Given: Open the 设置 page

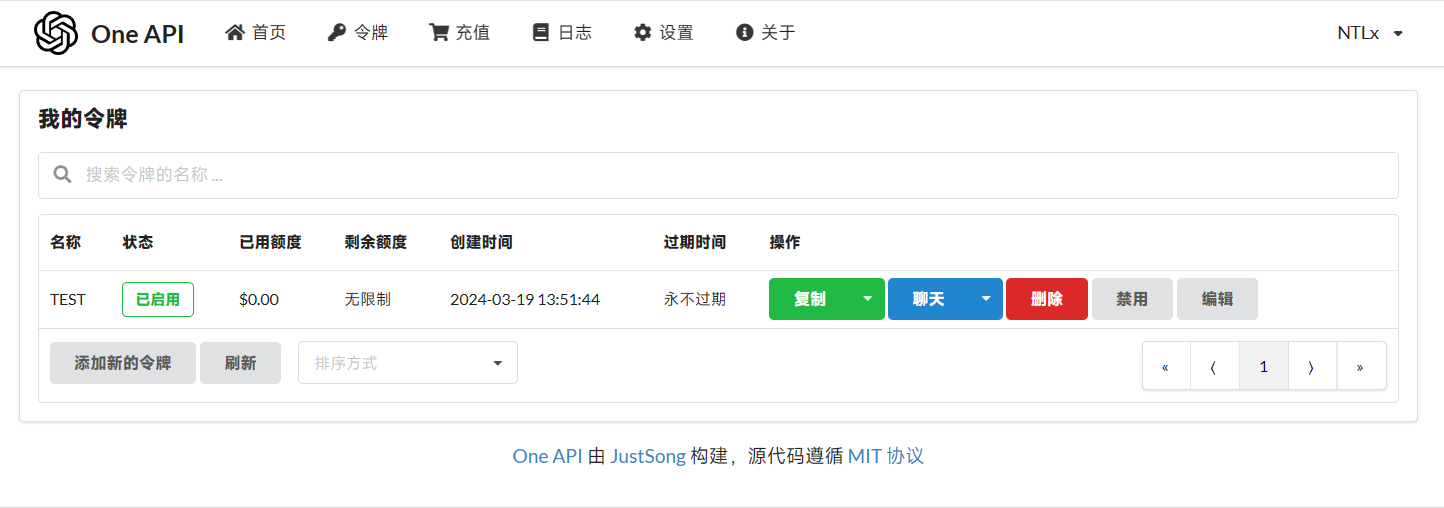Looking at the screenshot, I should click(x=664, y=33).
